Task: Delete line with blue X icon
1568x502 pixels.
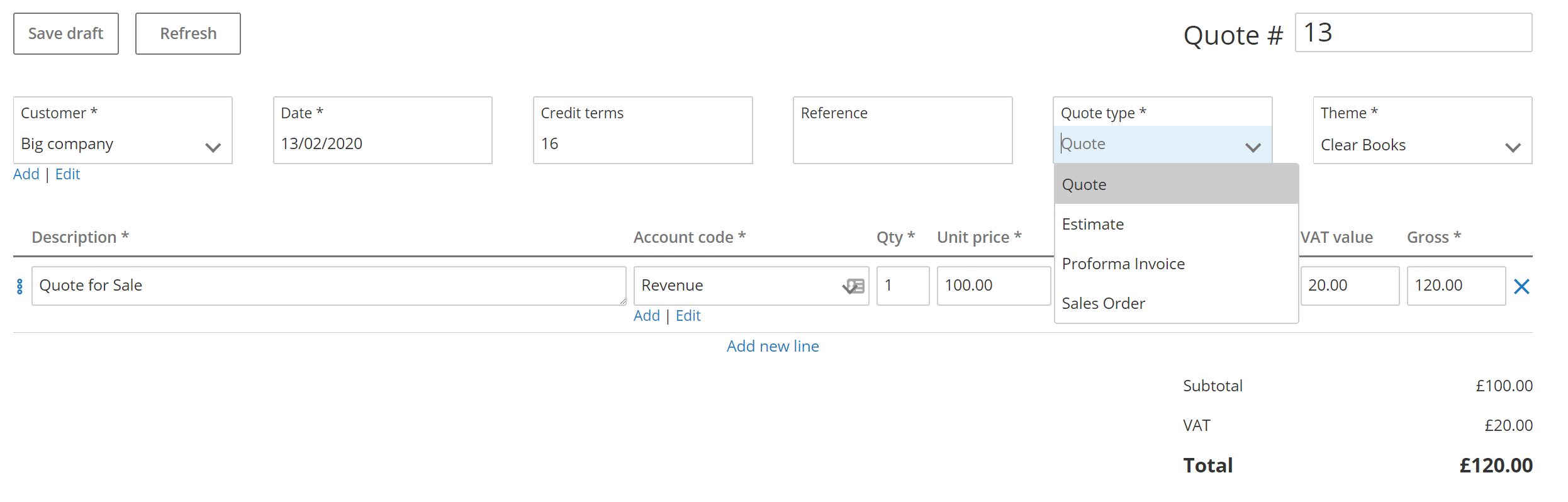Action: pos(1521,286)
